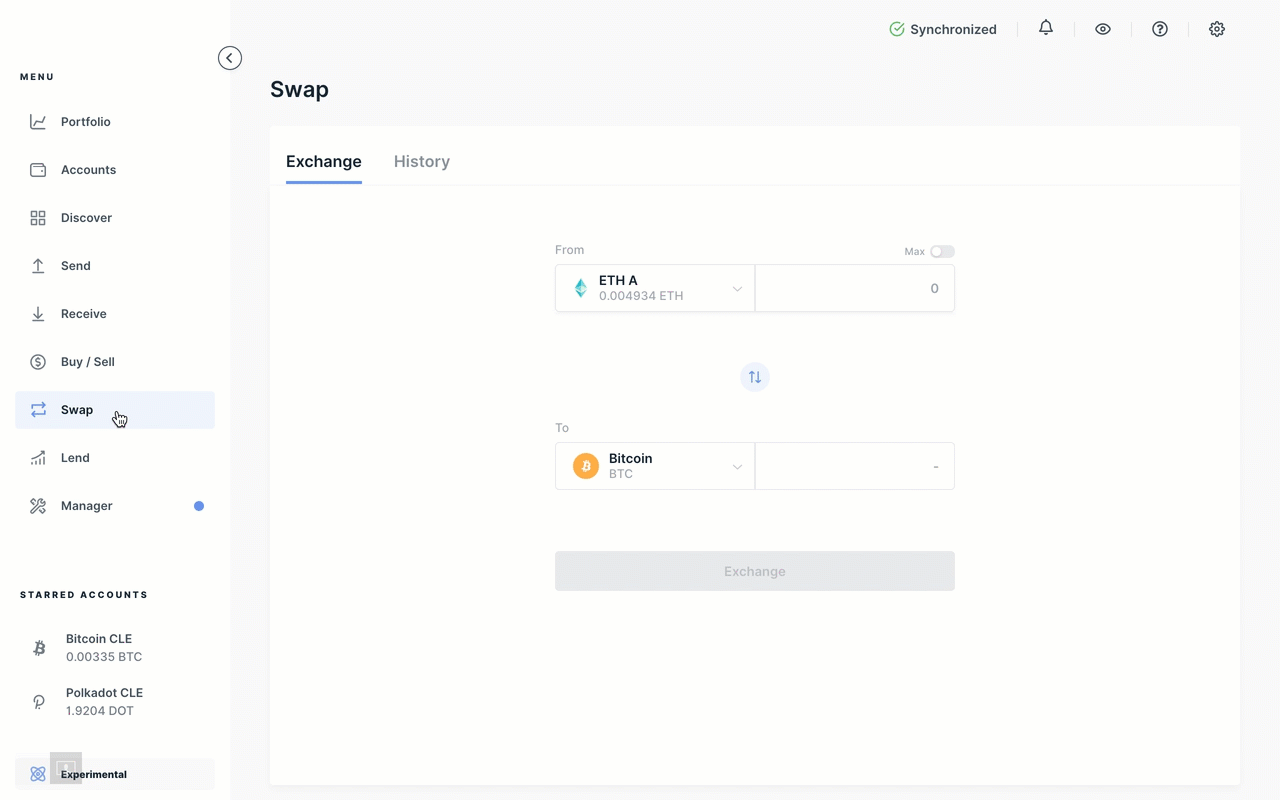1280x800 pixels.
Task: Click the Receive download arrow icon
Action: [x=38, y=314]
